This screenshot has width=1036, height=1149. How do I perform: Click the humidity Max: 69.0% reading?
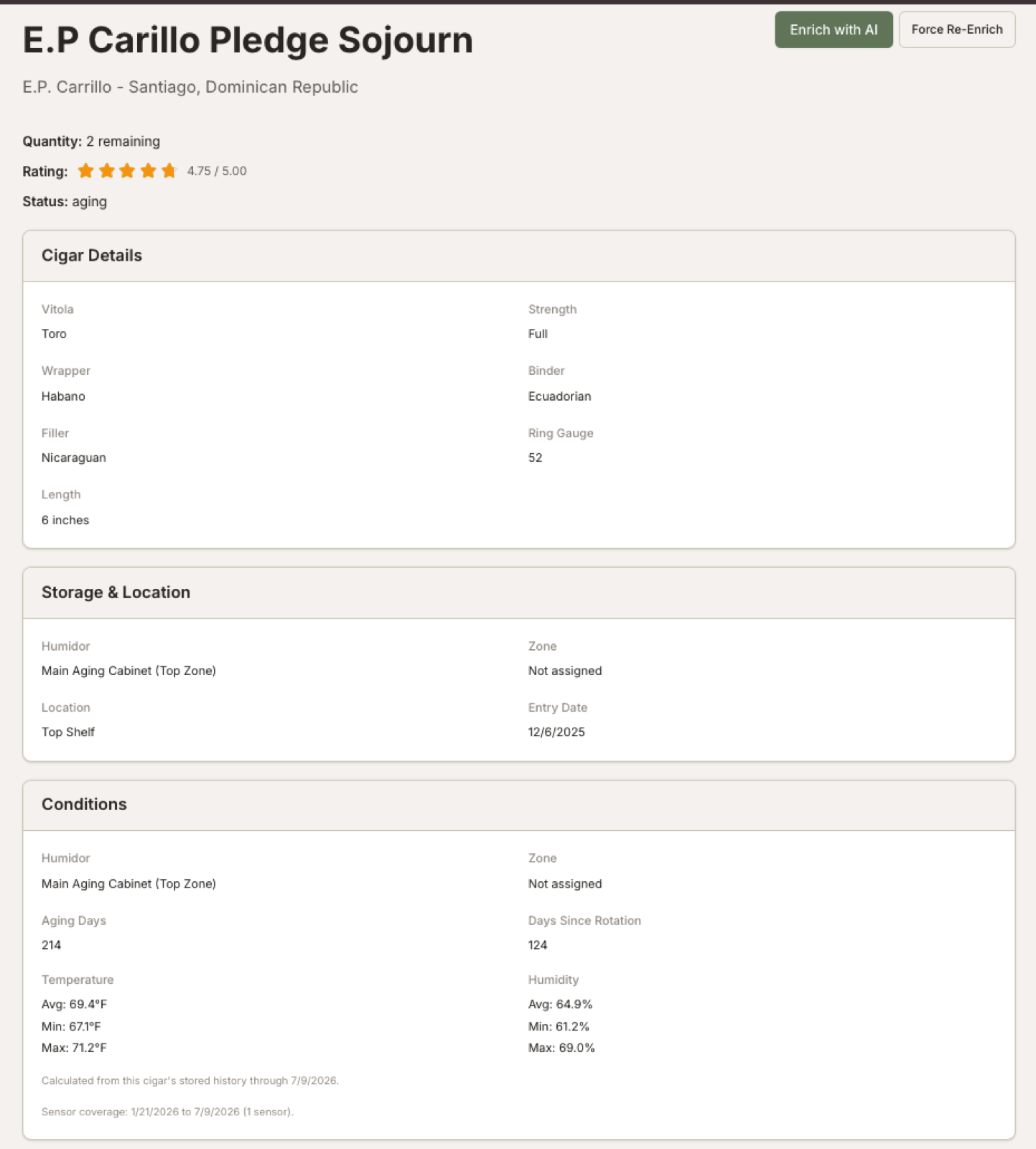click(561, 1048)
